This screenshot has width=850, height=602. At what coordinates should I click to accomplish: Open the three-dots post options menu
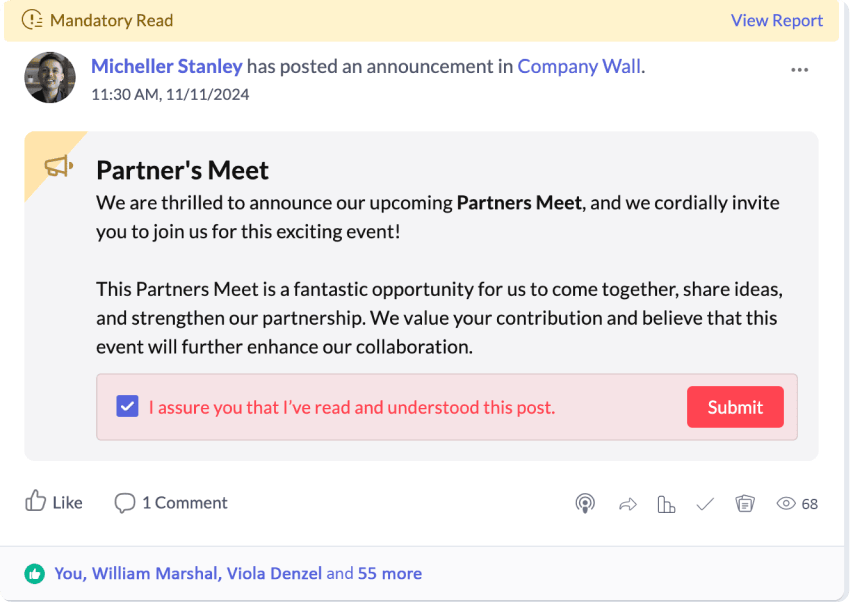pyautogui.click(x=799, y=70)
